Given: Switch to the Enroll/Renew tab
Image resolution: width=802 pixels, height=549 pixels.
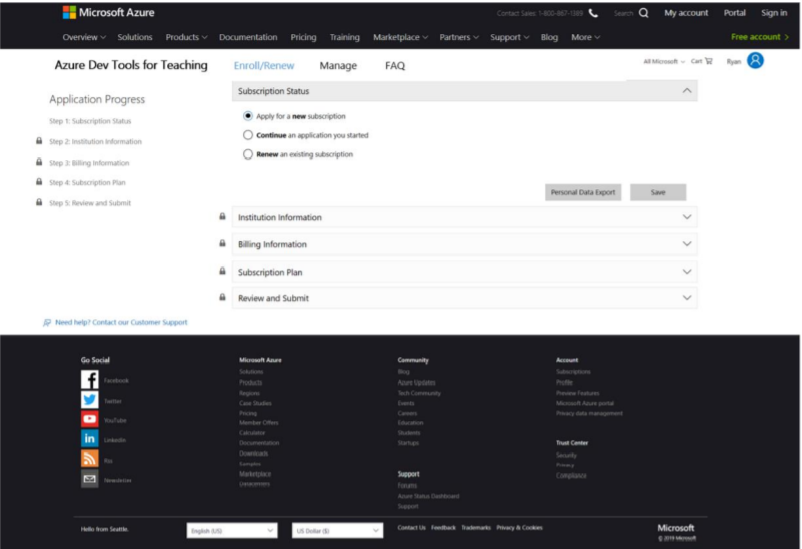Looking at the screenshot, I should [x=264, y=65].
